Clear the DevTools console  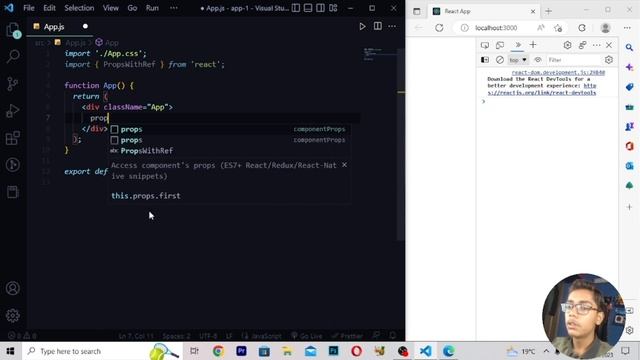(x=500, y=60)
